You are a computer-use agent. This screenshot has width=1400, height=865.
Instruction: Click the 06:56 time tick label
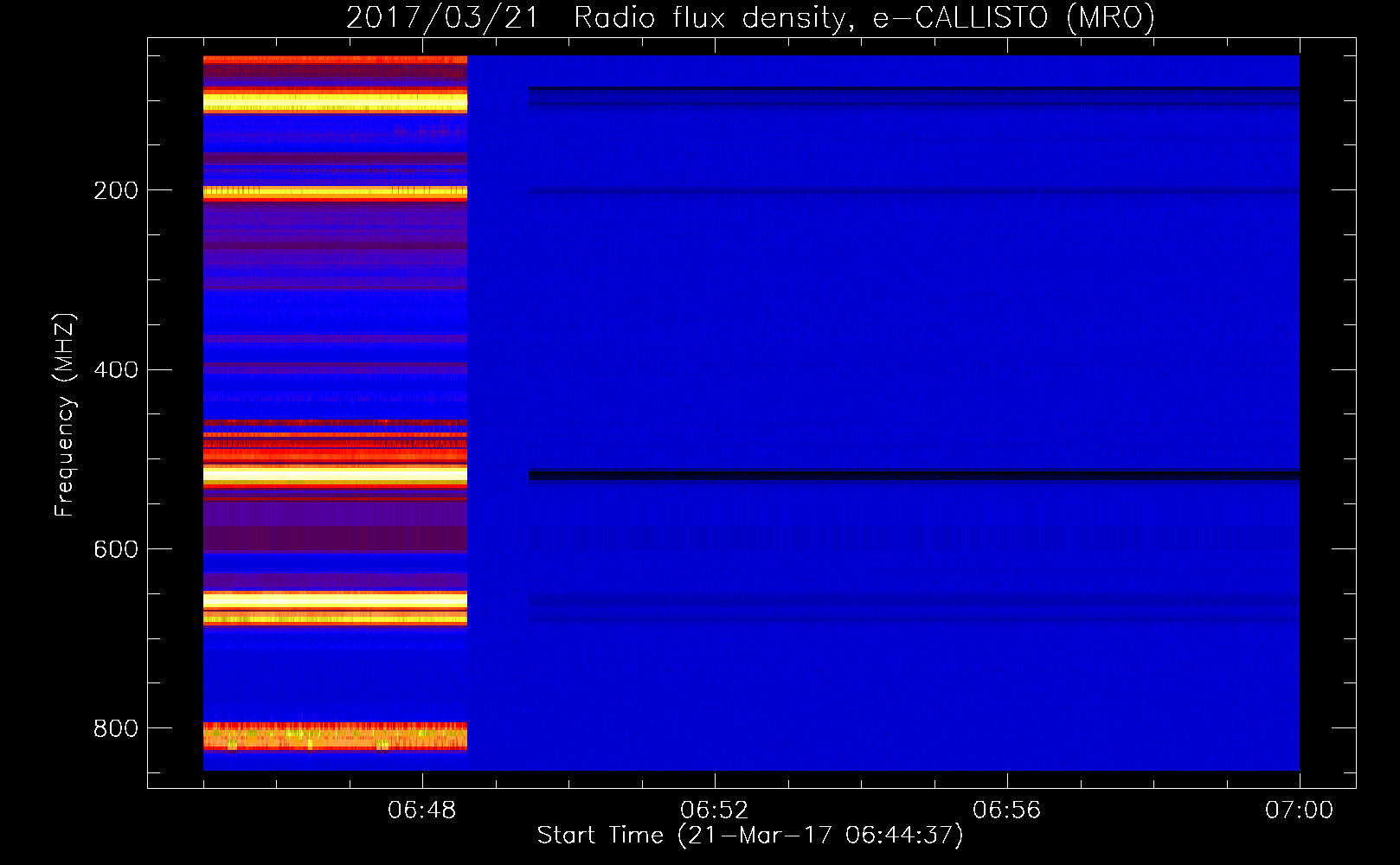[1006, 811]
